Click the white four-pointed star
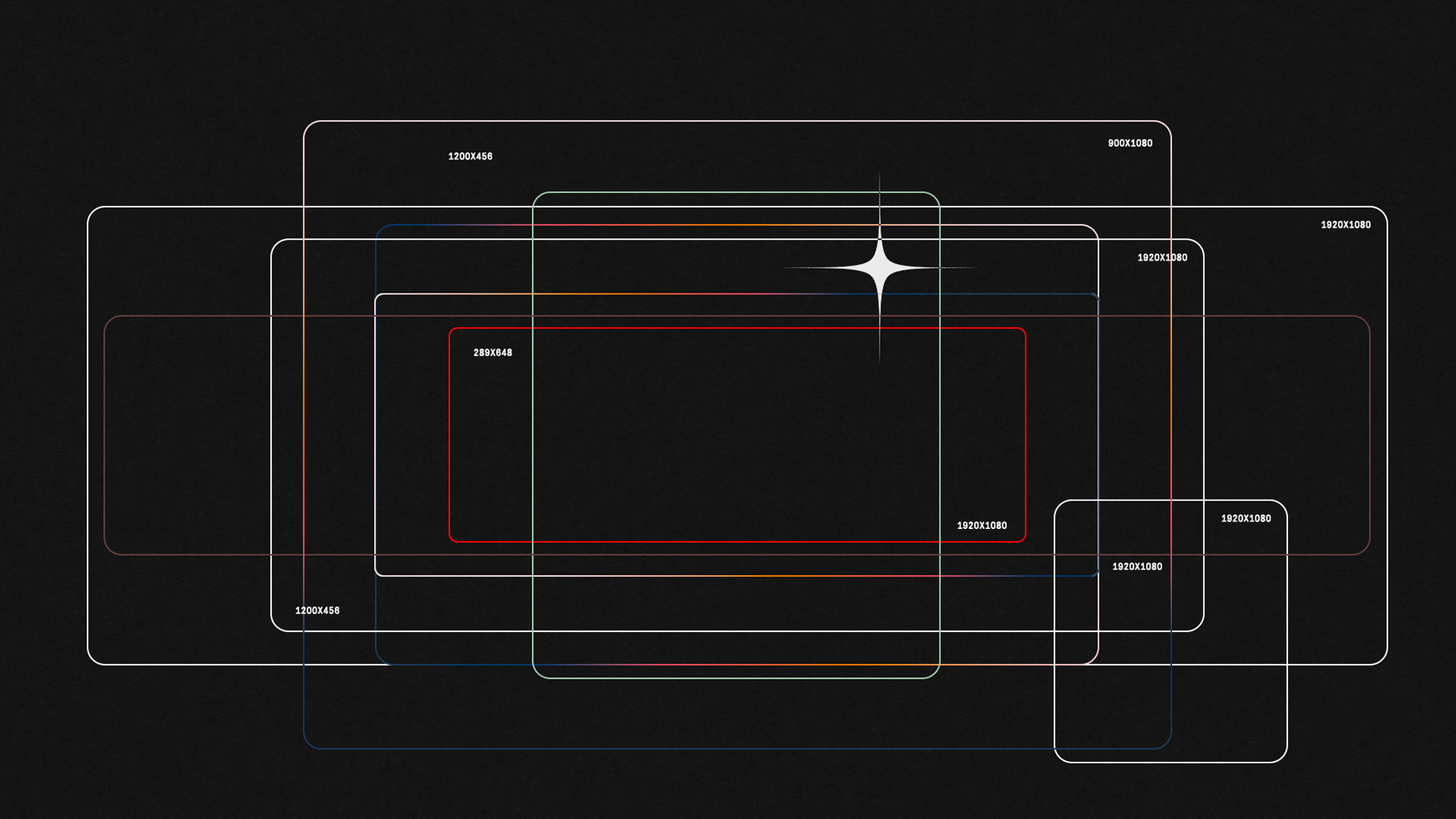 pyautogui.click(x=879, y=268)
